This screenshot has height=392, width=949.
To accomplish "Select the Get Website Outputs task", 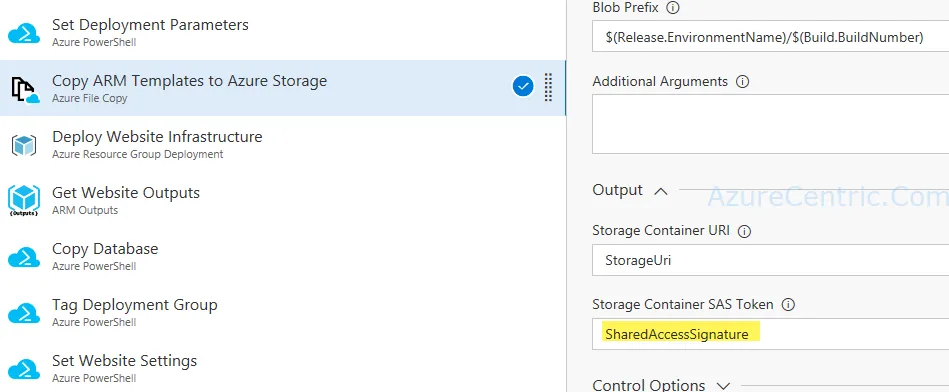I will [283, 201].
